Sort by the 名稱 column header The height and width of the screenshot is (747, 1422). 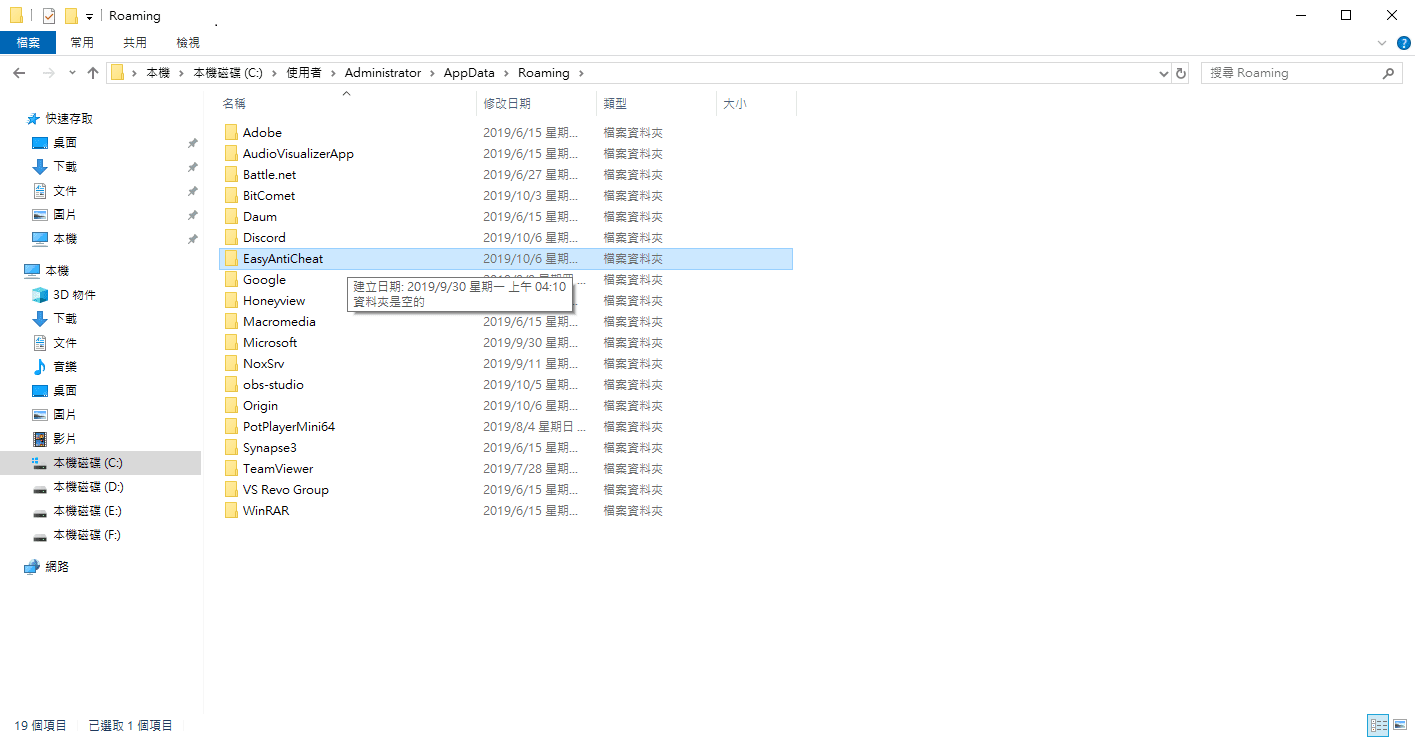point(234,104)
